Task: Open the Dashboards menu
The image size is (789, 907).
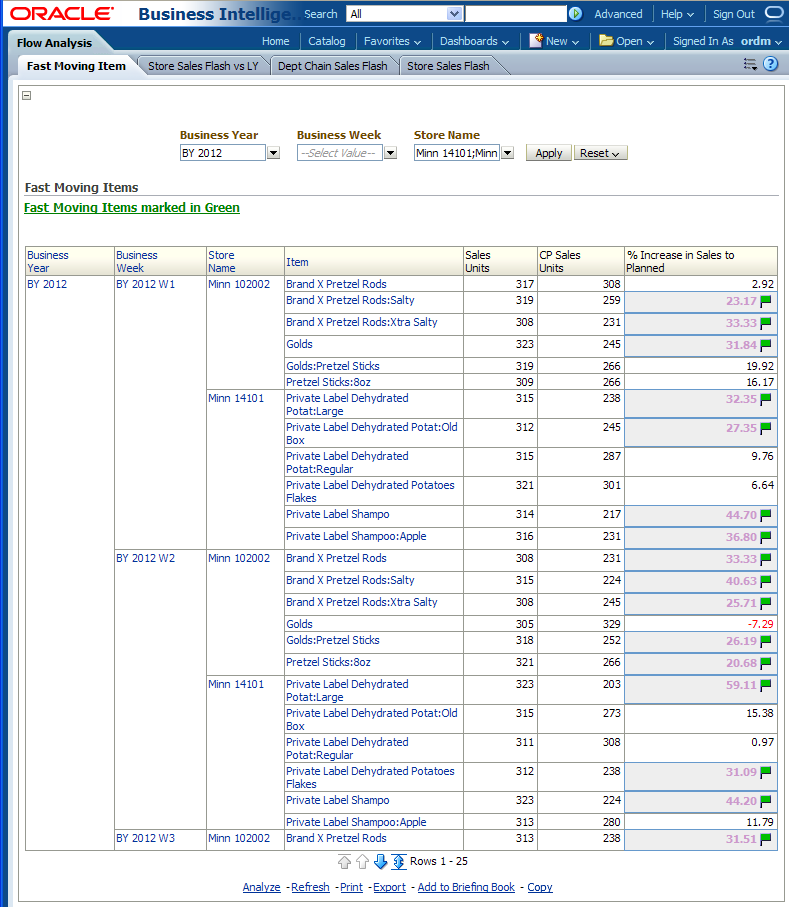Action: pyautogui.click(x=474, y=41)
